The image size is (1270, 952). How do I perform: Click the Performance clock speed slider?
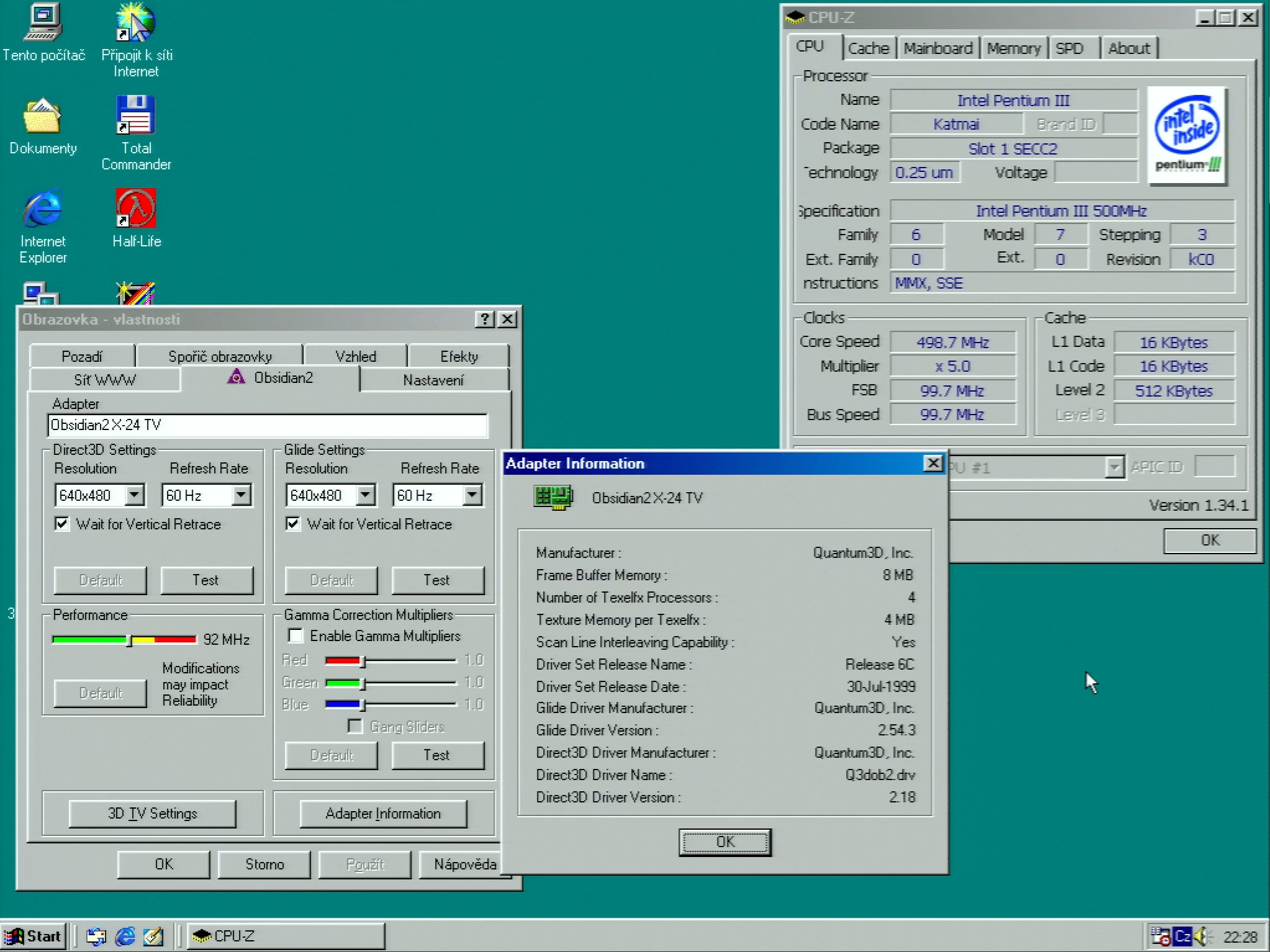pos(129,640)
